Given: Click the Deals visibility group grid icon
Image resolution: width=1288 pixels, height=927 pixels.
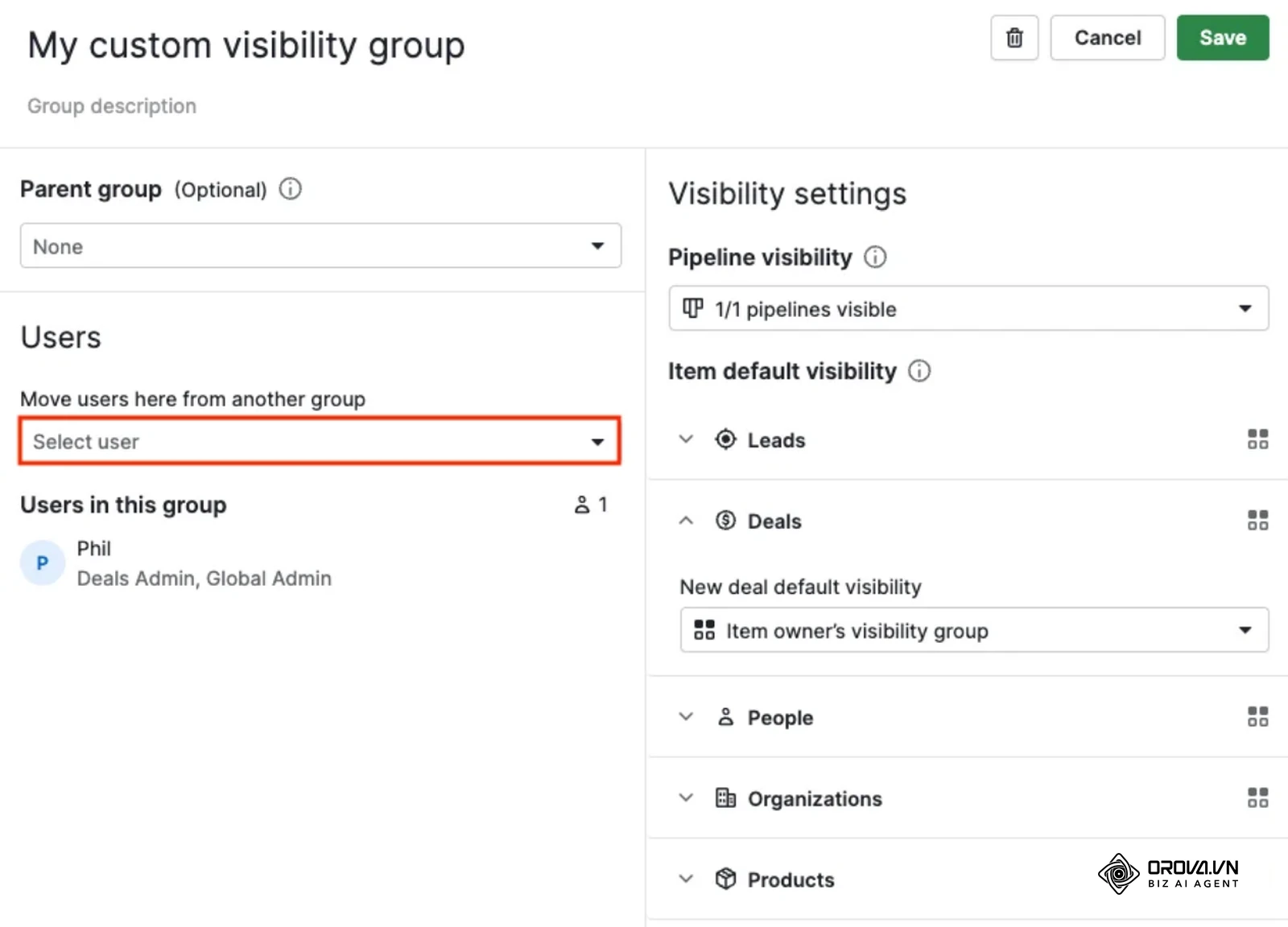Looking at the screenshot, I should [x=1257, y=521].
